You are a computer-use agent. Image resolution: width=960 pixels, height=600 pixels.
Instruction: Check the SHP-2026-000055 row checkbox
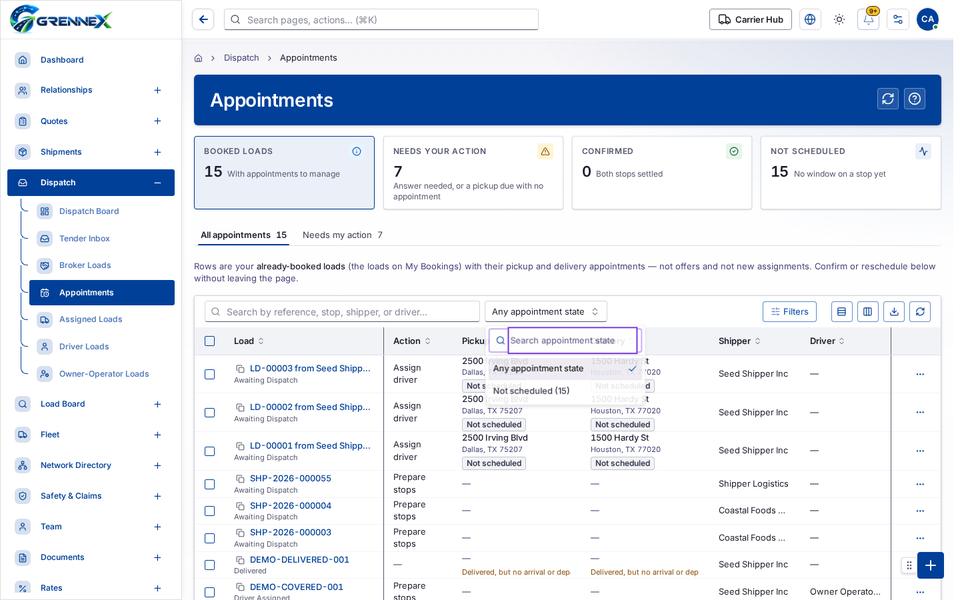pyautogui.click(x=209, y=484)
